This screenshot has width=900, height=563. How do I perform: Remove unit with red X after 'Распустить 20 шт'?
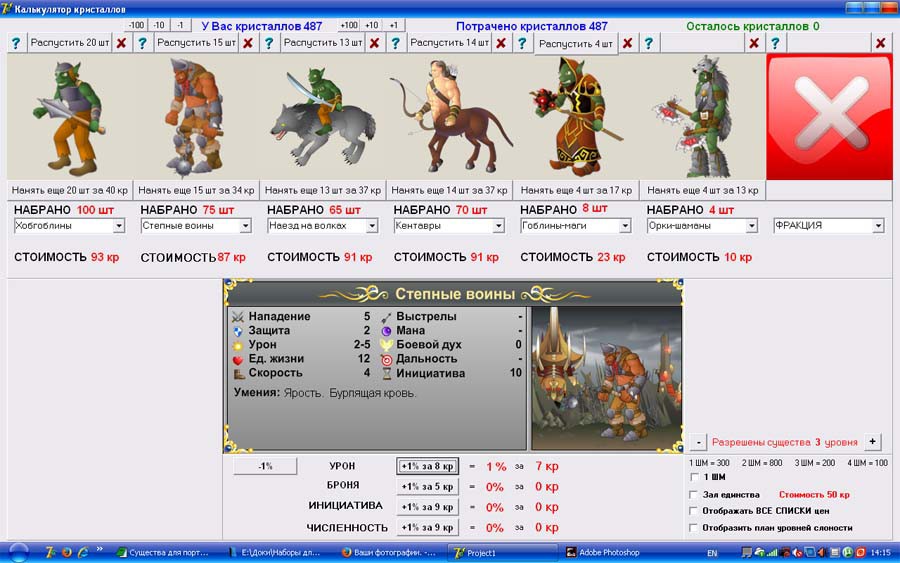(x=121, y=43)
